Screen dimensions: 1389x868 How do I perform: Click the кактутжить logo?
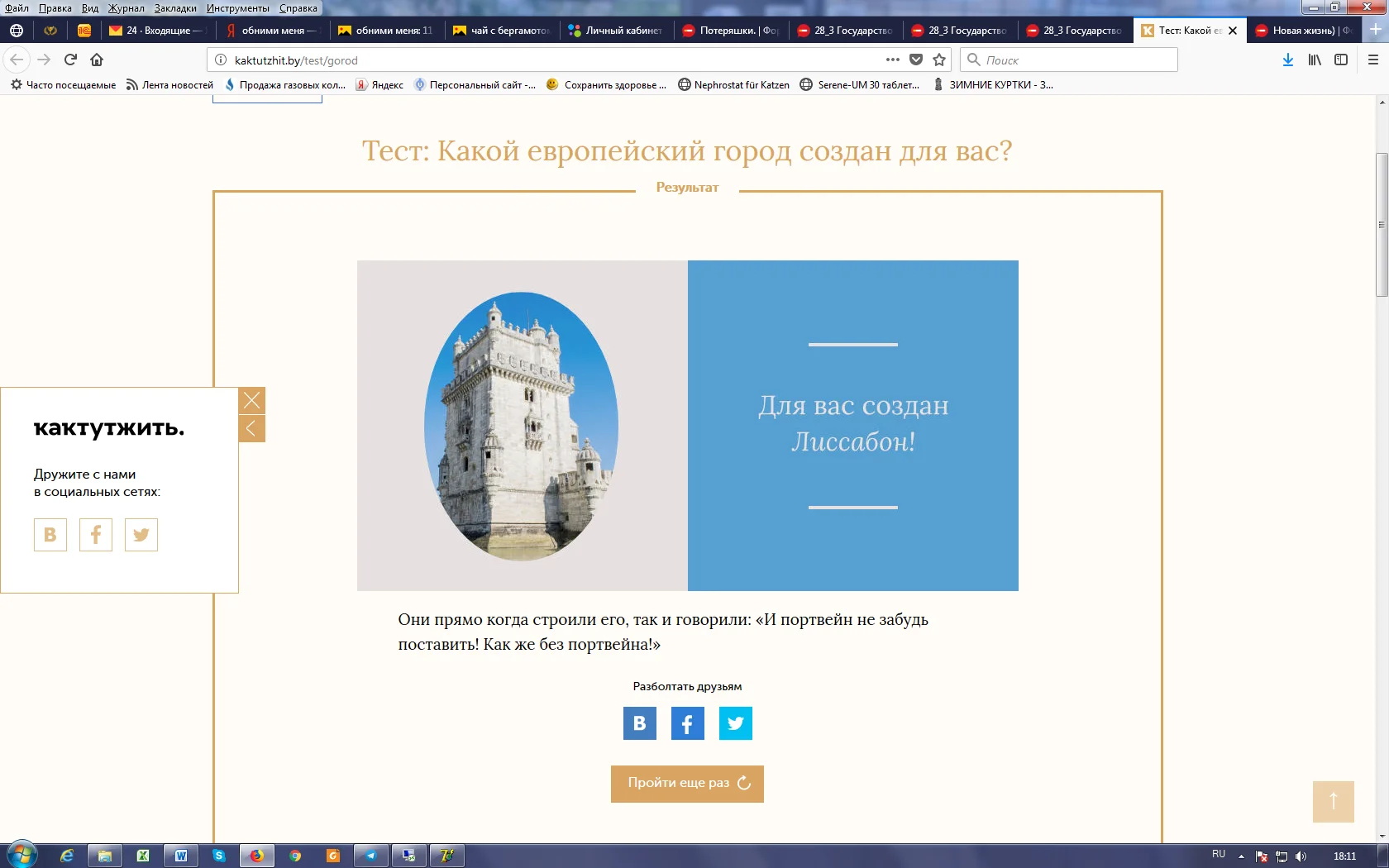[x=109, y=428]
